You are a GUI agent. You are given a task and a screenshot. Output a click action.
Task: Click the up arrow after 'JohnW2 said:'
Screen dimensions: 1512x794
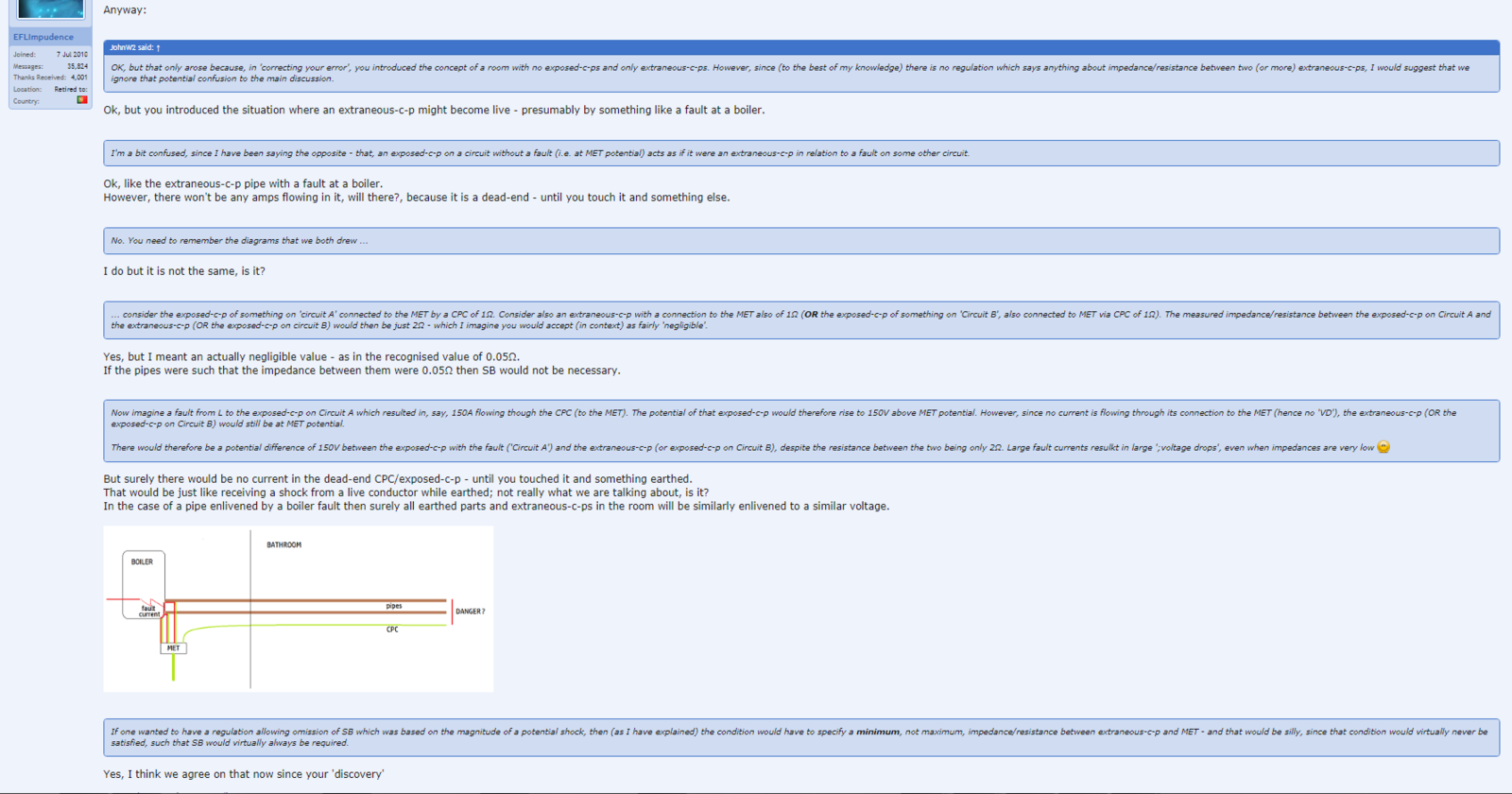coord(159,47)
